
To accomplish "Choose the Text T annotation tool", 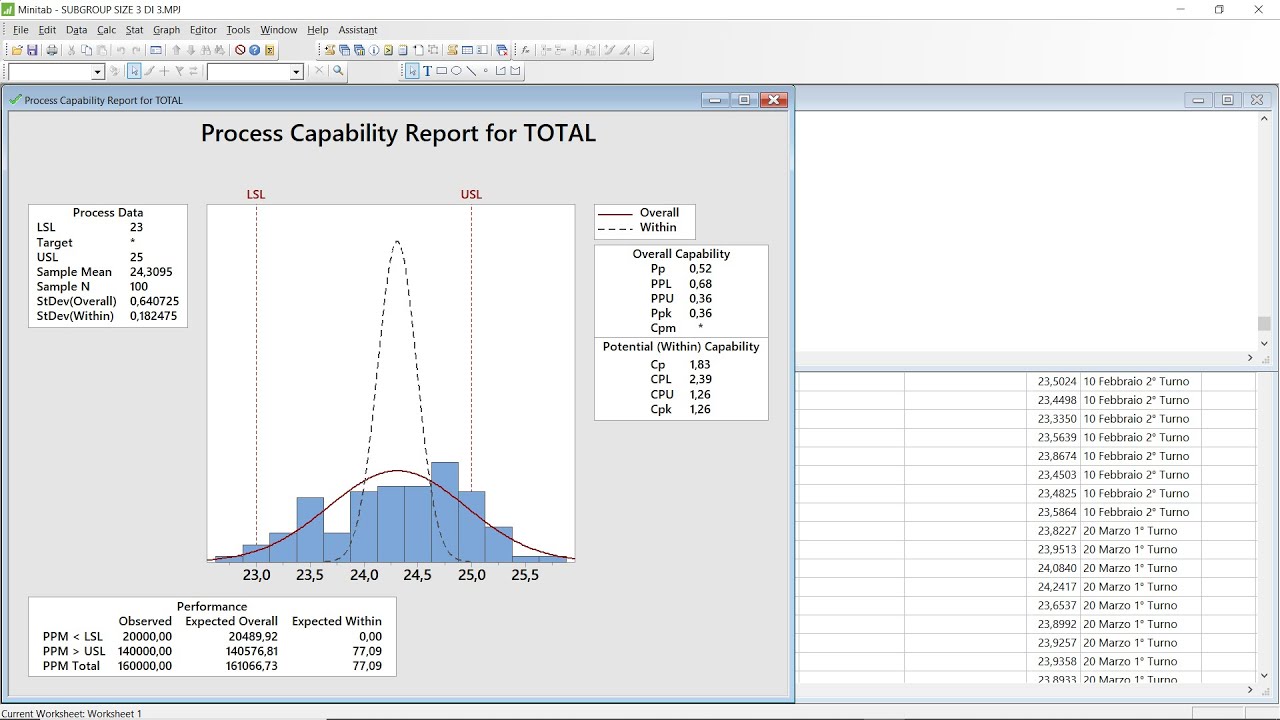I will tap(427, 71).
